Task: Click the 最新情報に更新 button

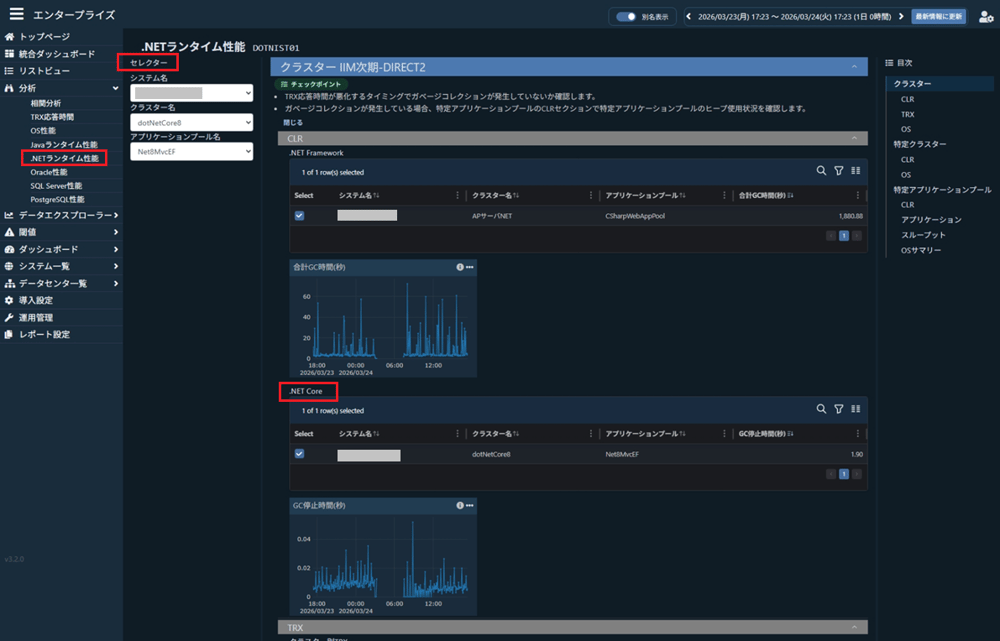Action: [939, 16]
